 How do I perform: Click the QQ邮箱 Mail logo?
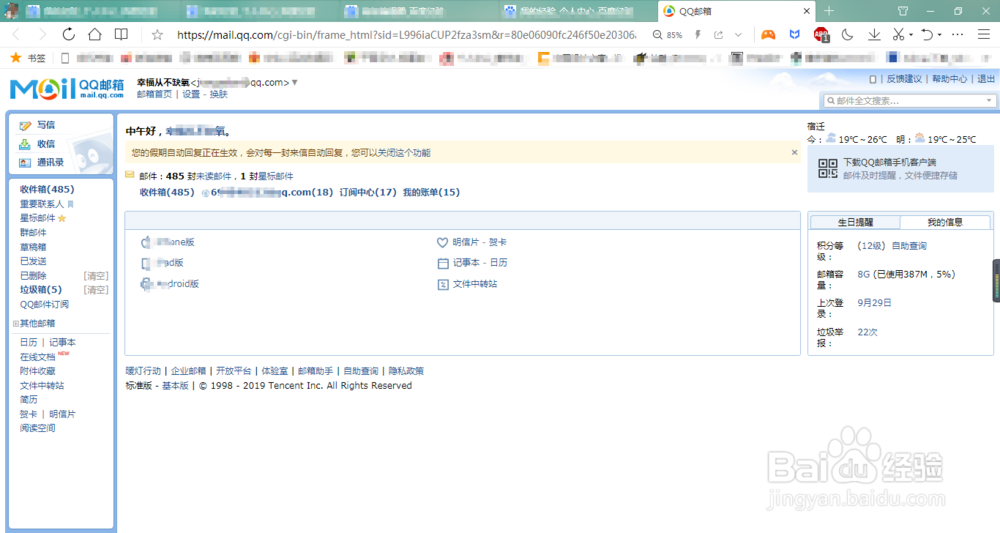(x=66, y=89)
